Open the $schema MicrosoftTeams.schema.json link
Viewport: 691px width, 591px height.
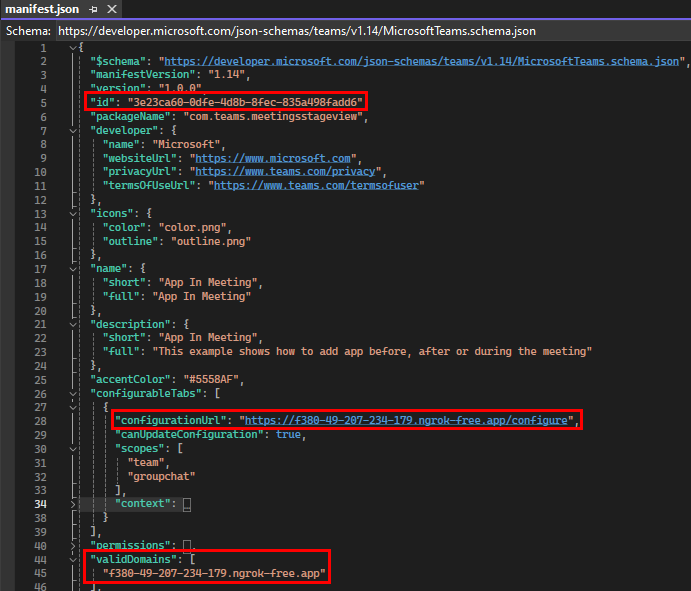421,61
